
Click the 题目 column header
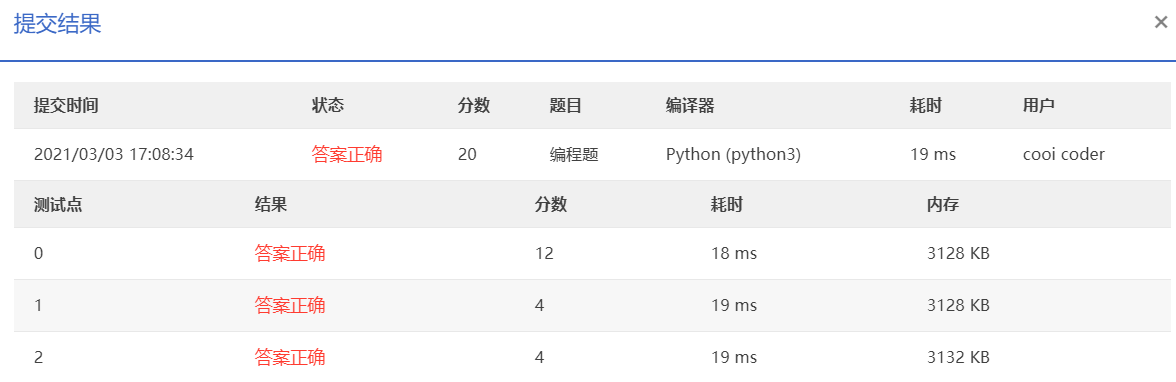pos(566,106)
